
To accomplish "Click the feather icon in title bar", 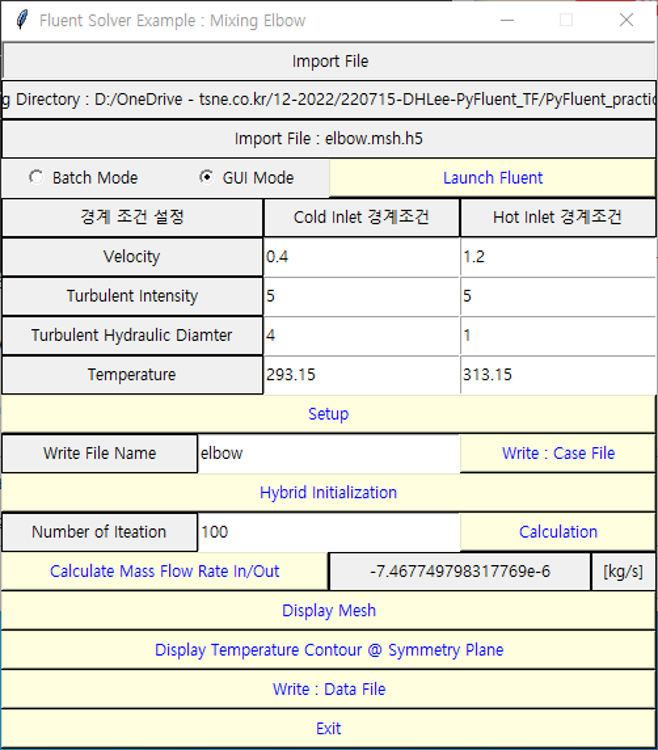I will (21, 20).
